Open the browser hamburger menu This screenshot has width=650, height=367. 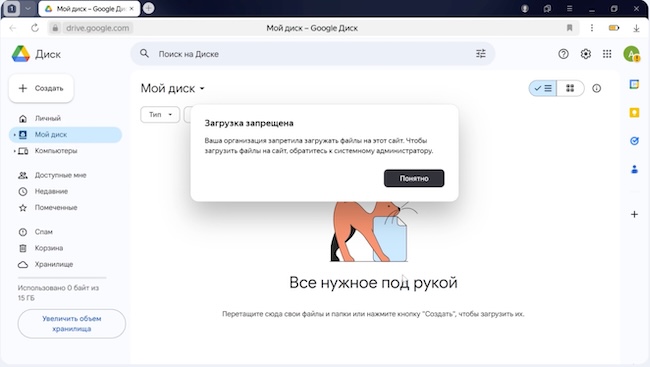pos(570,8)
